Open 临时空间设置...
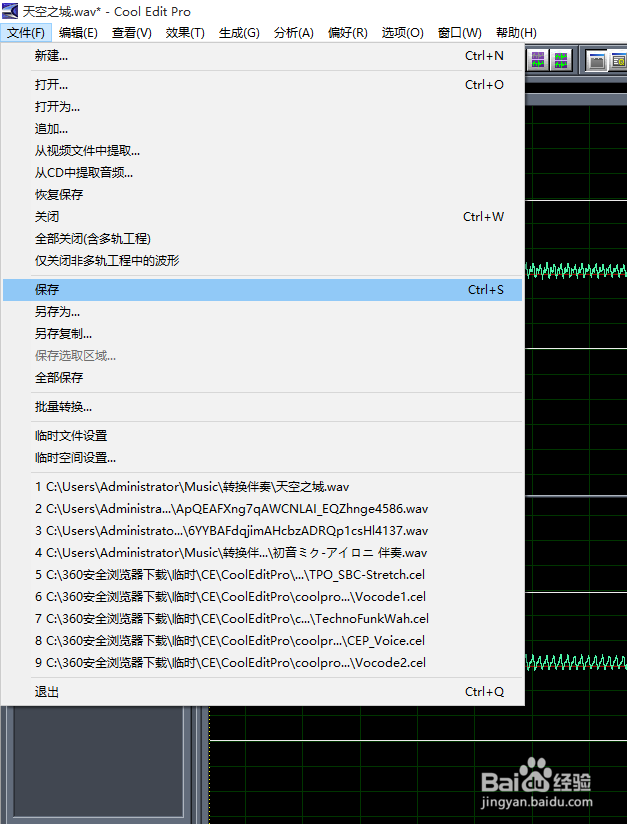This screenshot has width=627, height=824. [x=262, y=458]
